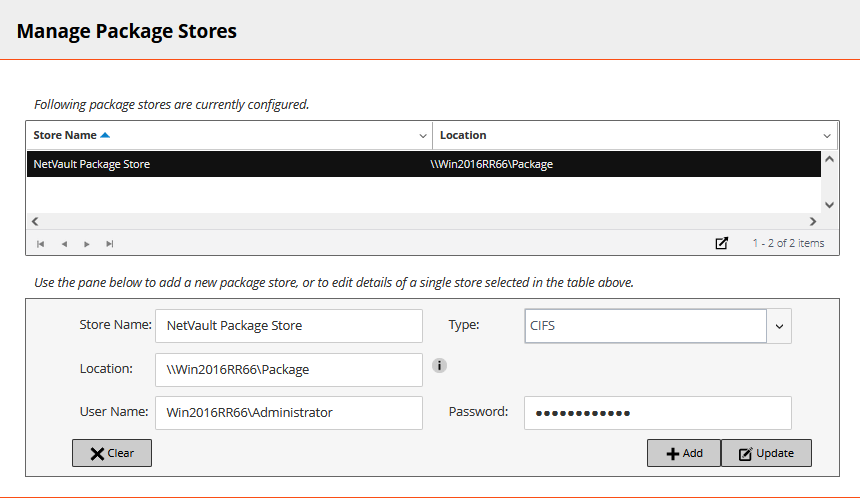Click the table's scroll right arrow
The width and height of the screenshot is (860, 498).
[813, 221]
